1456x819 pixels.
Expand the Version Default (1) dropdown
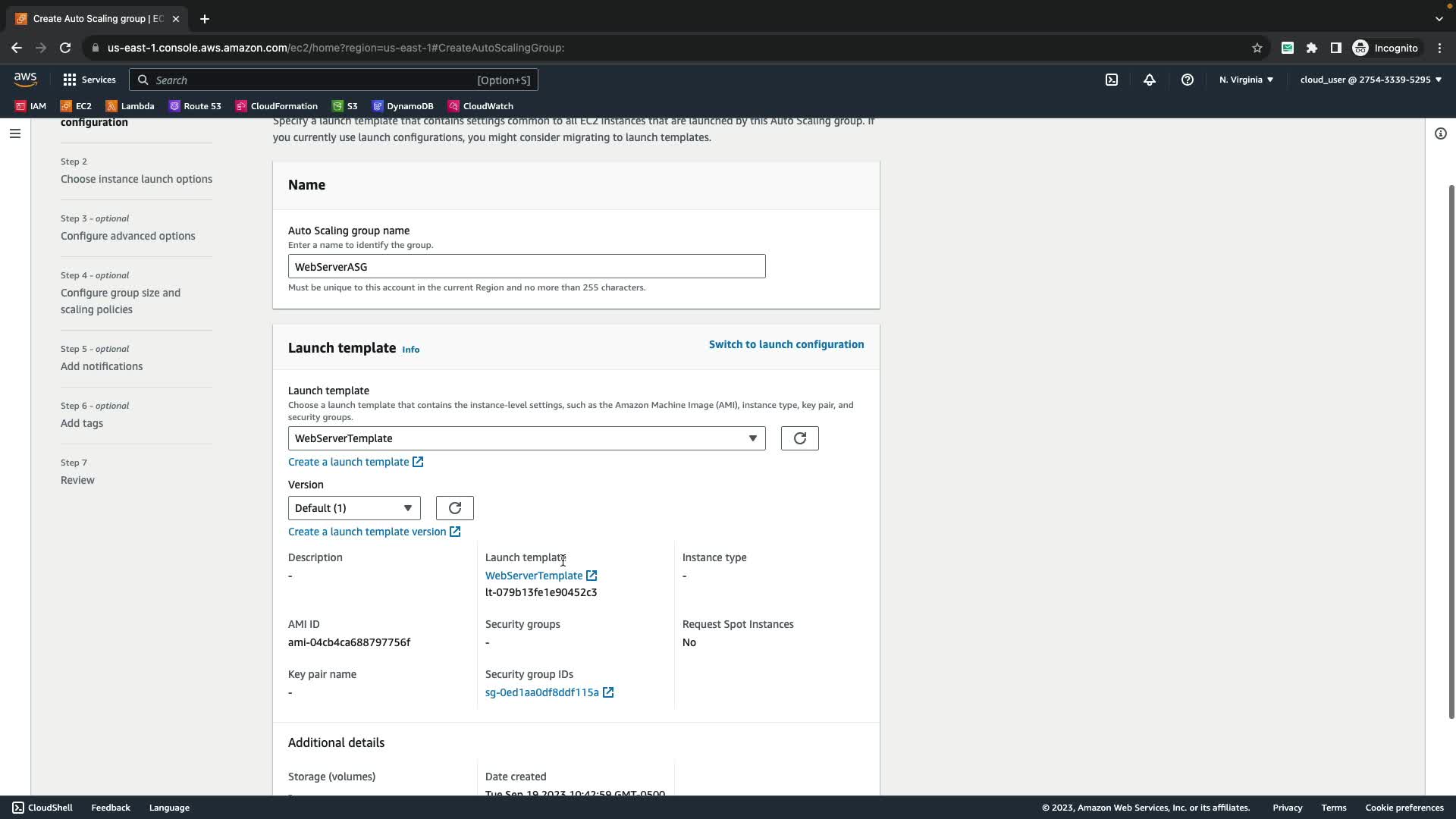point(353,508)
